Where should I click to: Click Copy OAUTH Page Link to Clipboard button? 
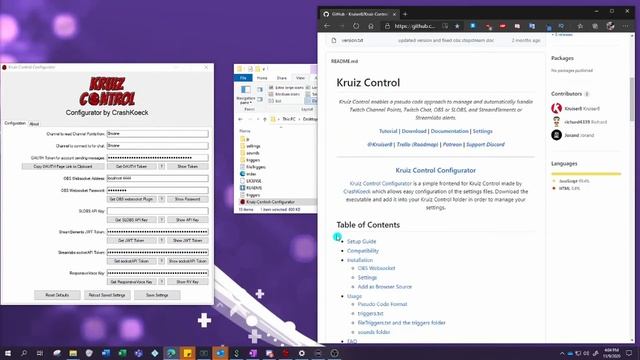tap(63, 167)
